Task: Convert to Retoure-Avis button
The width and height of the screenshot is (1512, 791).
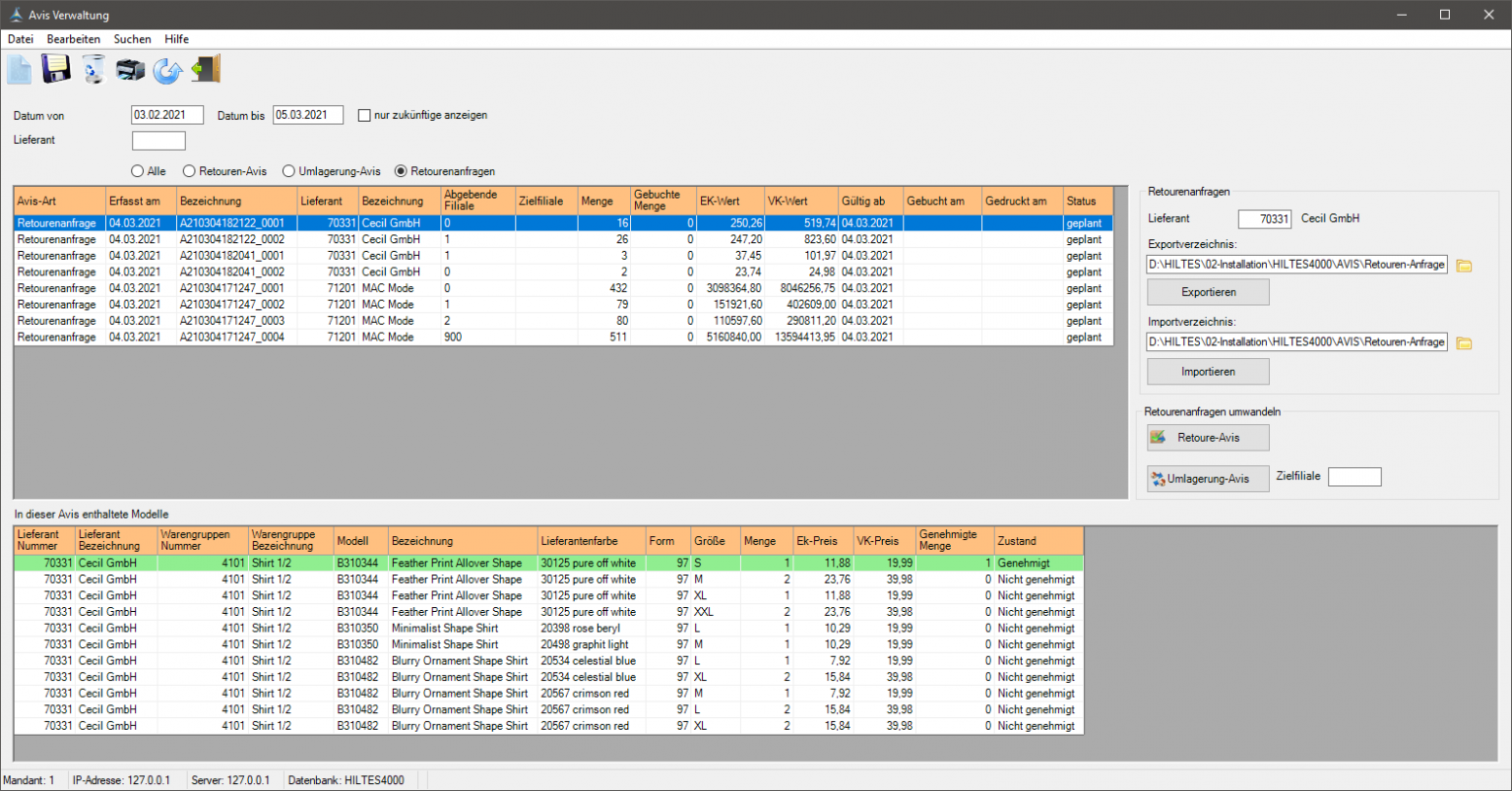Action: (1208, 438)
